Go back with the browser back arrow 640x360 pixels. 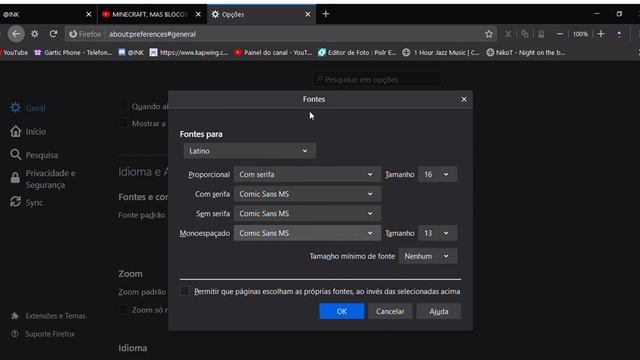(16, 34)
